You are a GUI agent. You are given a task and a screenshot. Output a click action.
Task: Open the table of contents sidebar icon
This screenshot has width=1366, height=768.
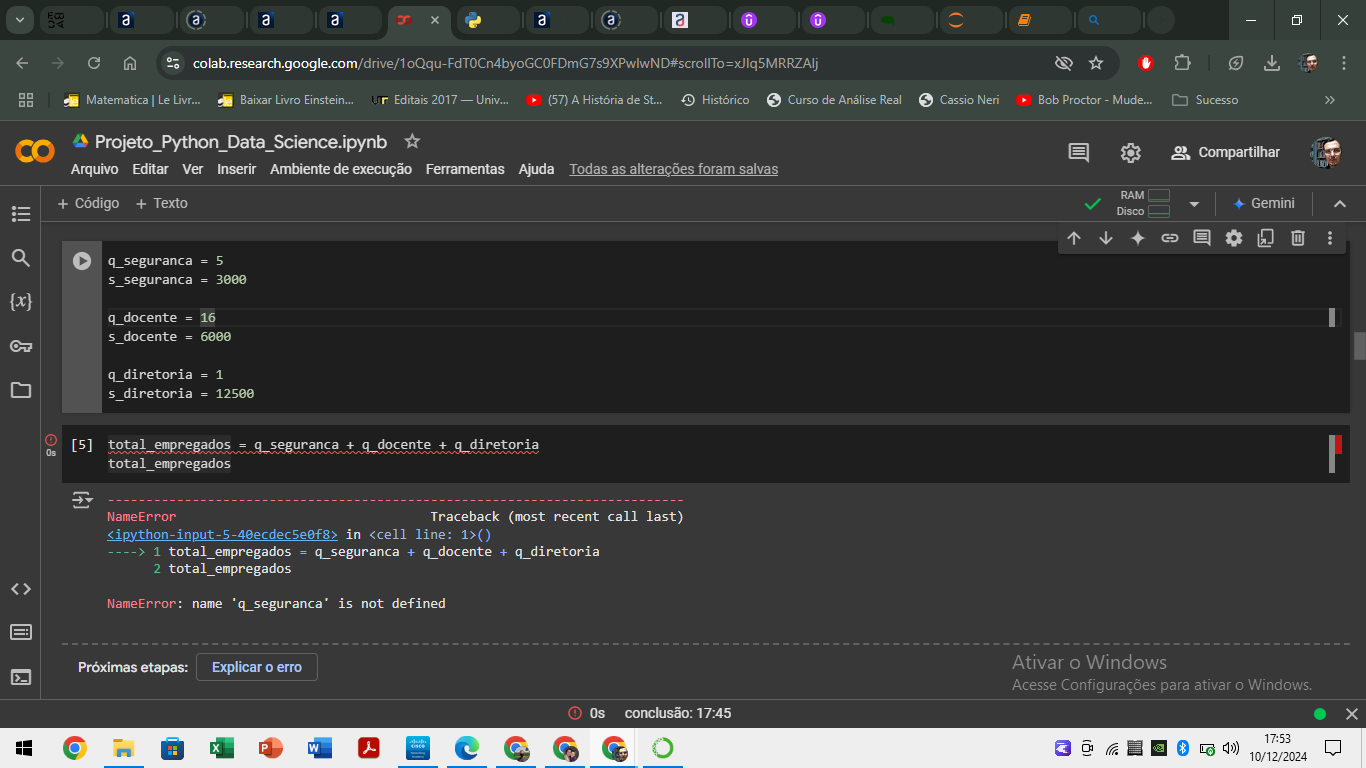pyautogui.click(x=21, y=214)
